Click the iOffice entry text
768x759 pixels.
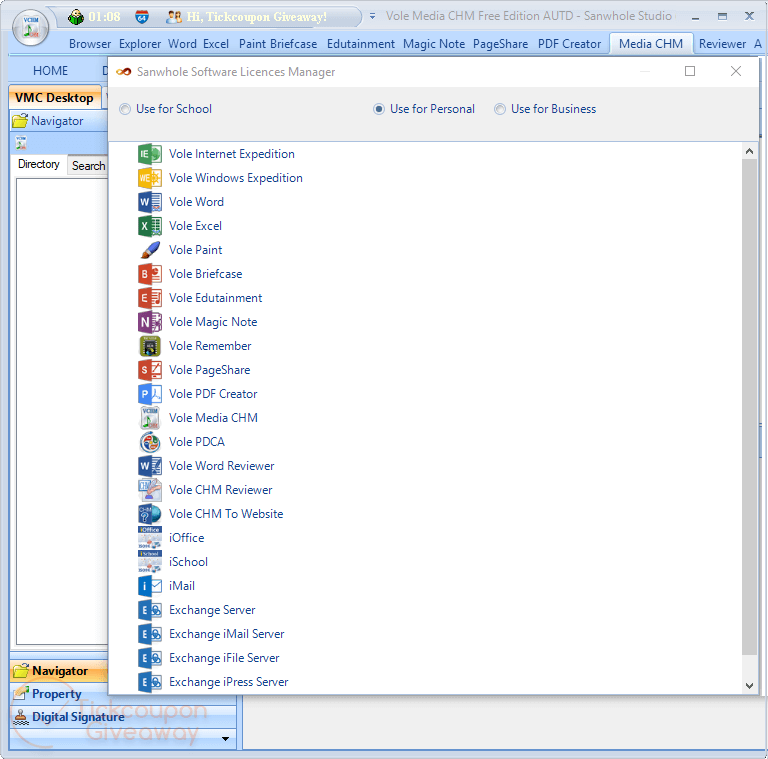point(186,538)
